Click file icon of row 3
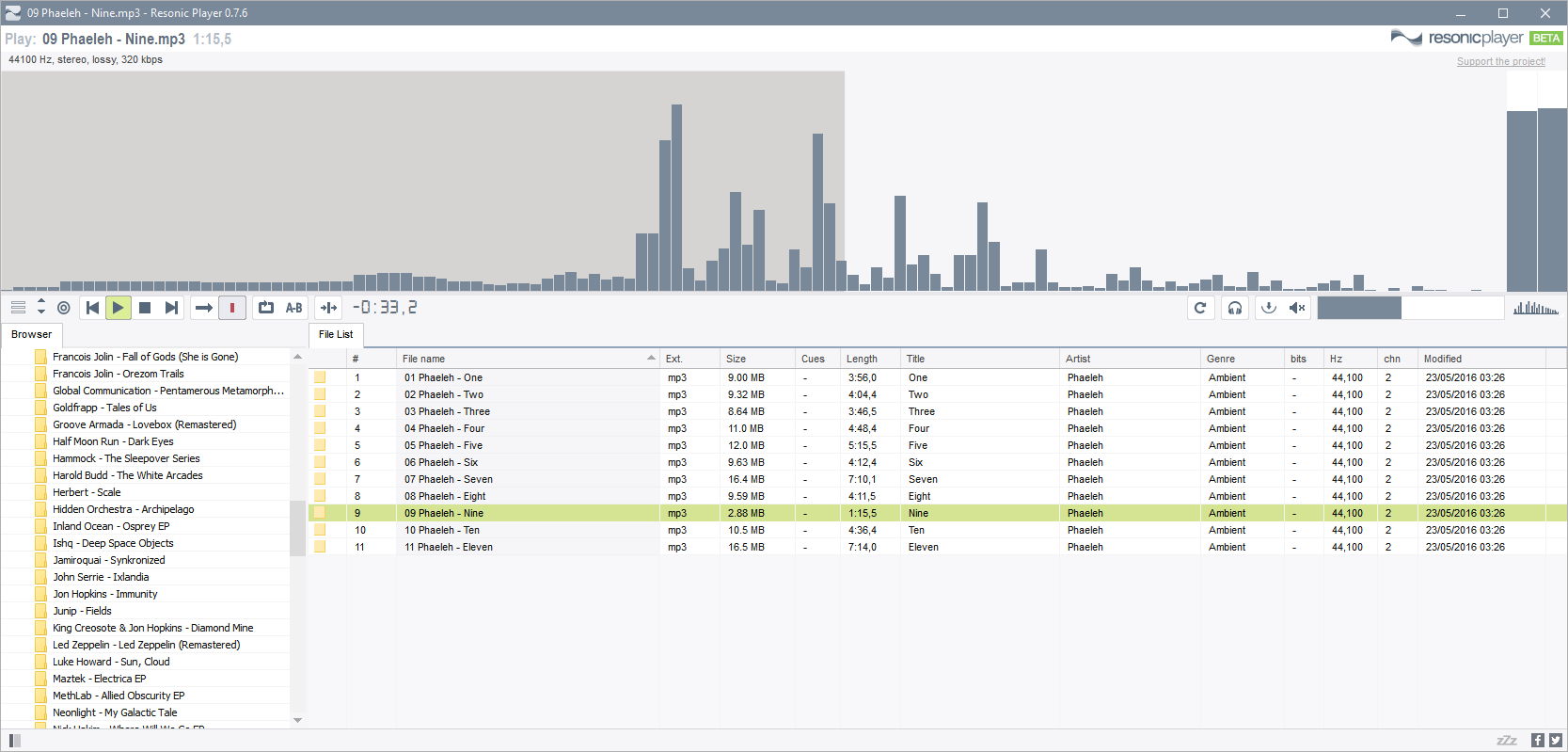1568x752 pixels. click(320, 411)
